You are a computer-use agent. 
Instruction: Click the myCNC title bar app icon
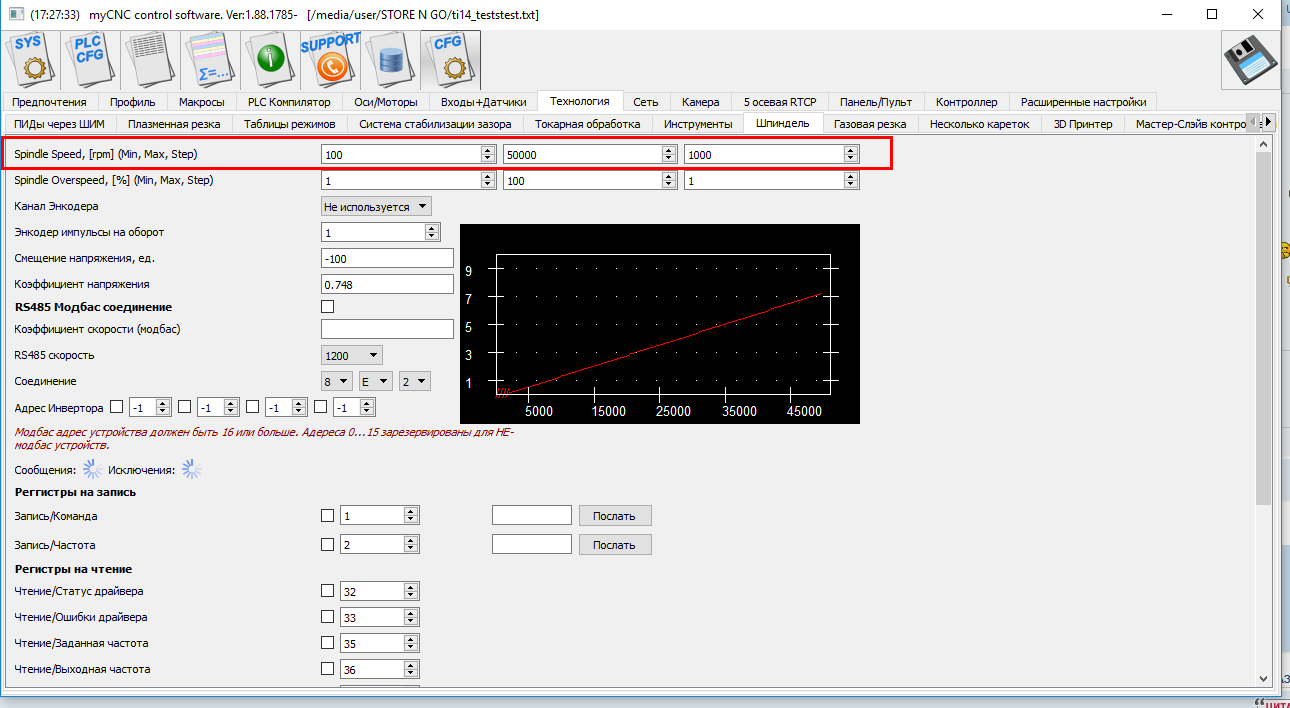pos(15,15)
